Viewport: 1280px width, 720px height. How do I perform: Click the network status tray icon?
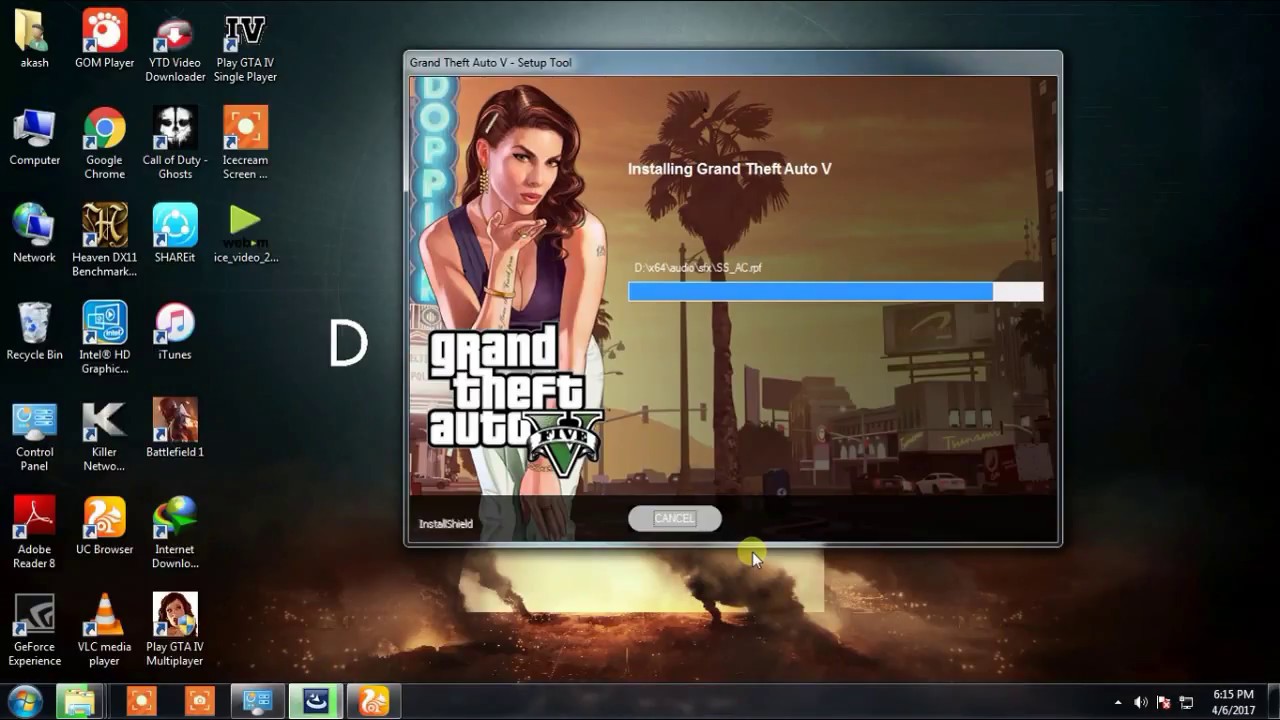coord(1187,702)
